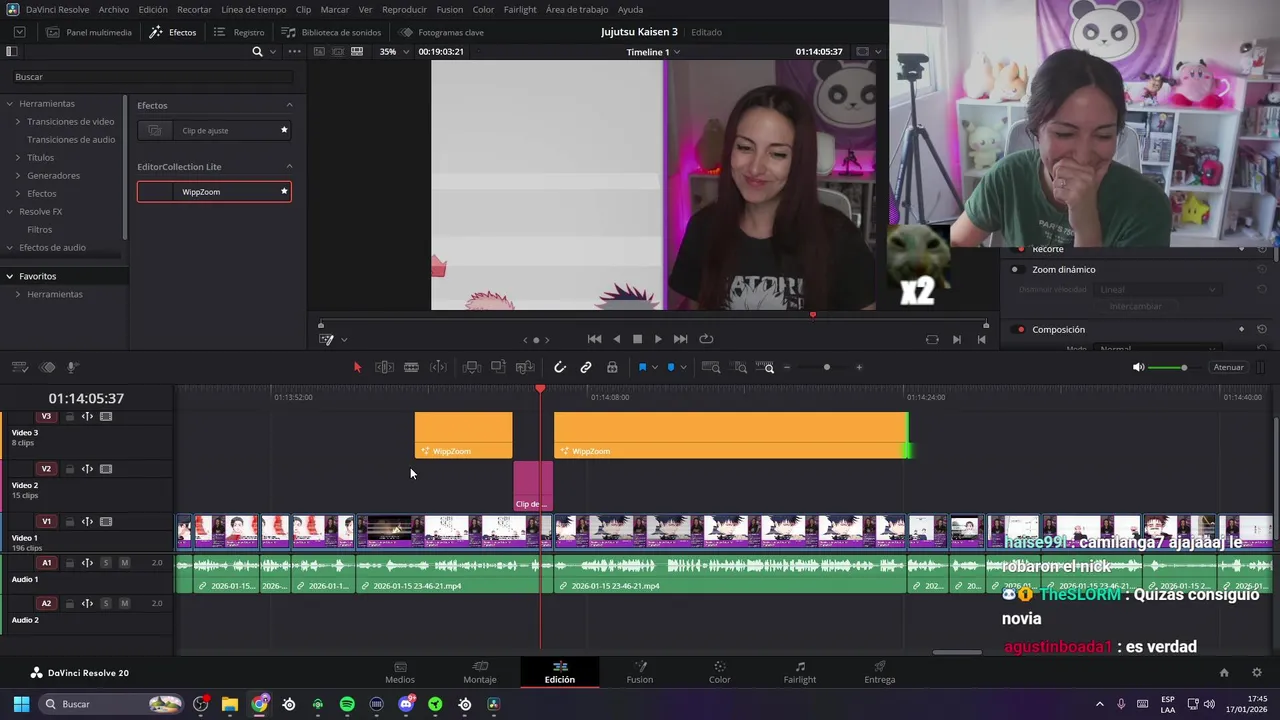1280x720 pixels.
Task: Activate the Blade edit mode tool
Action: point(411,367)
